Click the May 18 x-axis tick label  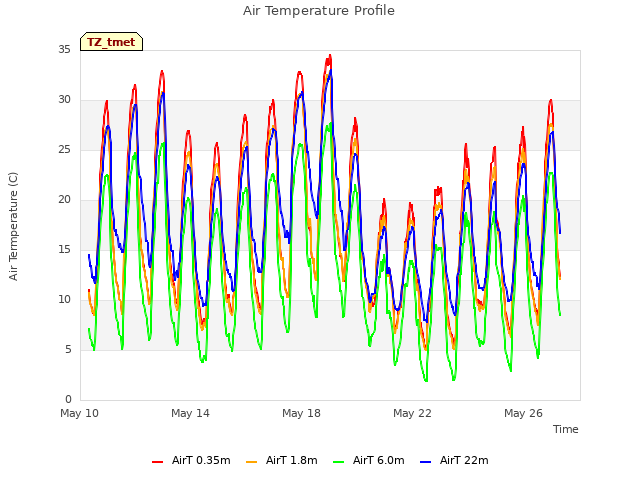click(302, 413)
